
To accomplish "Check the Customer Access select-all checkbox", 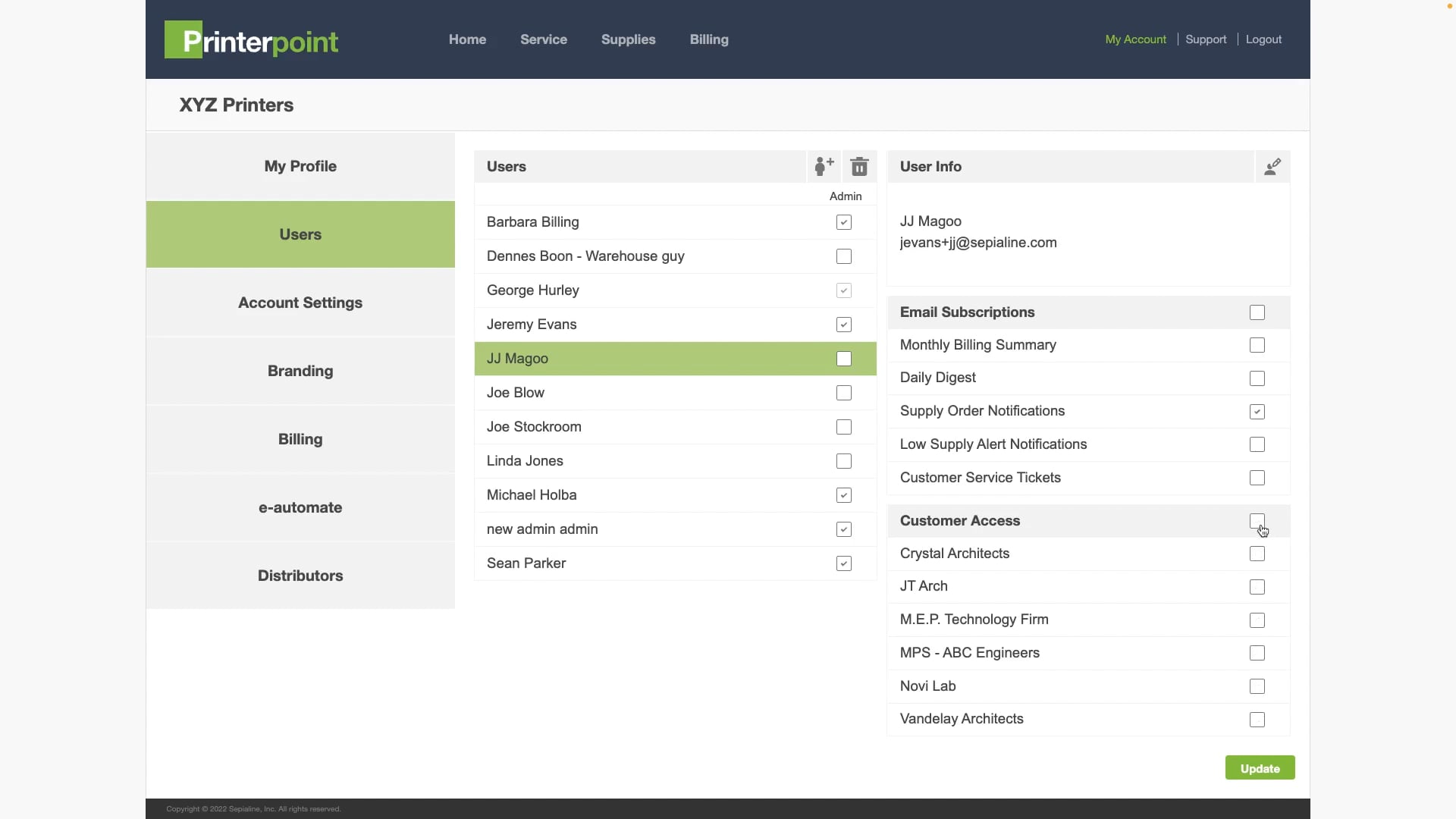I will [x=1257, y=521].
